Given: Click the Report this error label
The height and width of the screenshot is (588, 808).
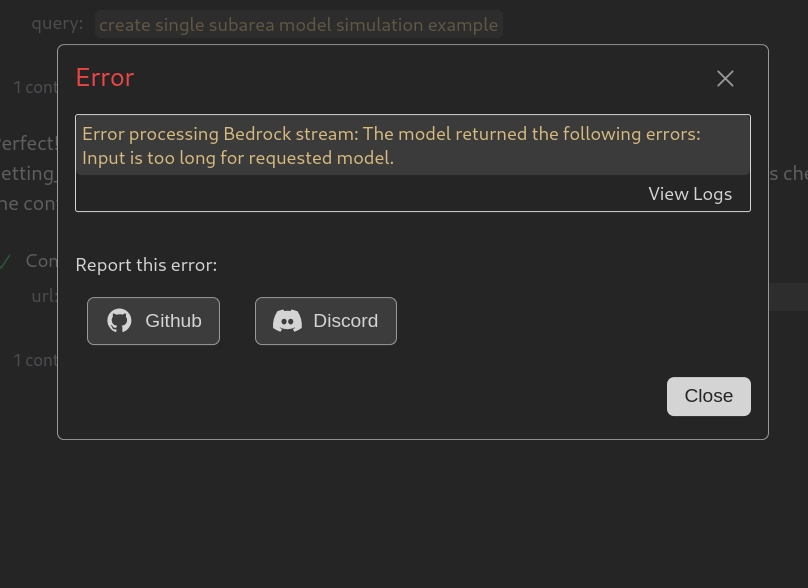Looking at the screenshot, I should 146,264.
